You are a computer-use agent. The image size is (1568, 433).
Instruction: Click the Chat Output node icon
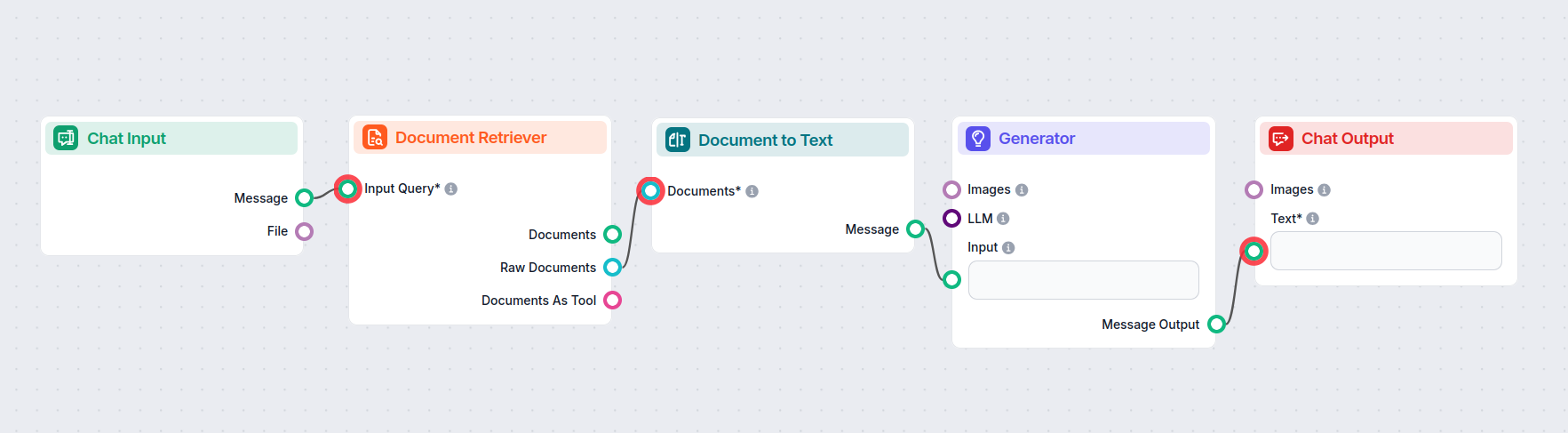click(1281, 139)
